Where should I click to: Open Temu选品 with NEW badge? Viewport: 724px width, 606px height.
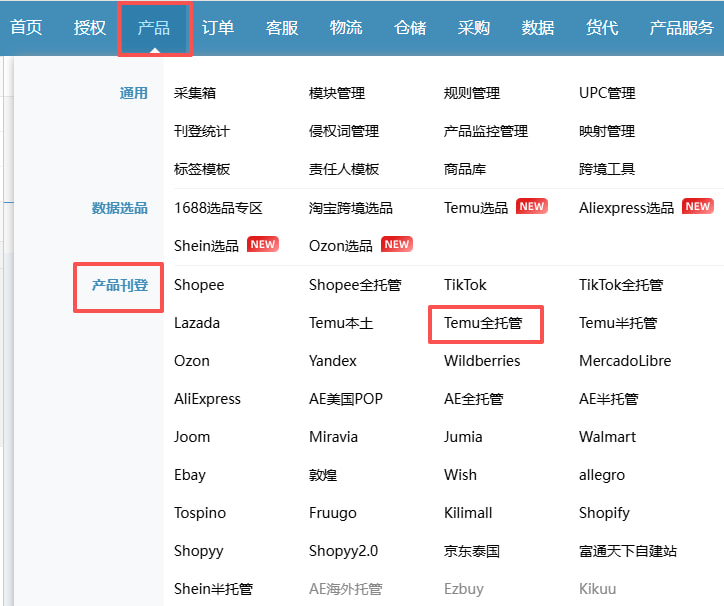(x=476, y=208)
